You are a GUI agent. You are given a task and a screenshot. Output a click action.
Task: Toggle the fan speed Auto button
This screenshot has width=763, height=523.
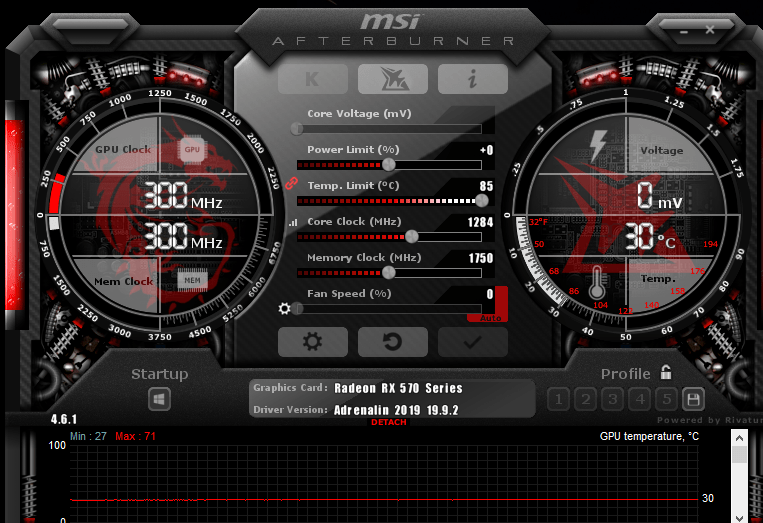coord(490,318)
